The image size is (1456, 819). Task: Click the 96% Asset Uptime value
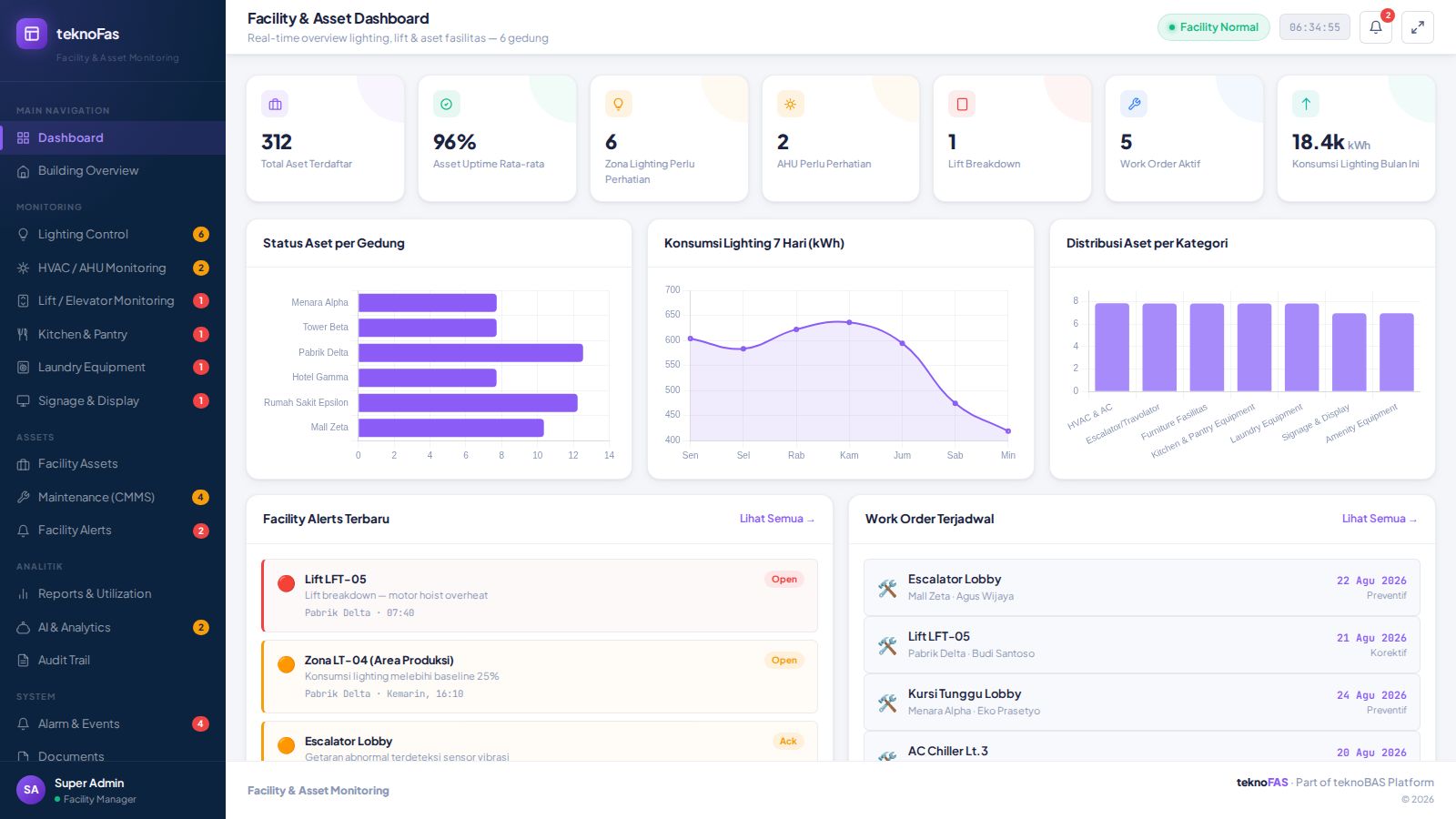(x=455, y=142)
